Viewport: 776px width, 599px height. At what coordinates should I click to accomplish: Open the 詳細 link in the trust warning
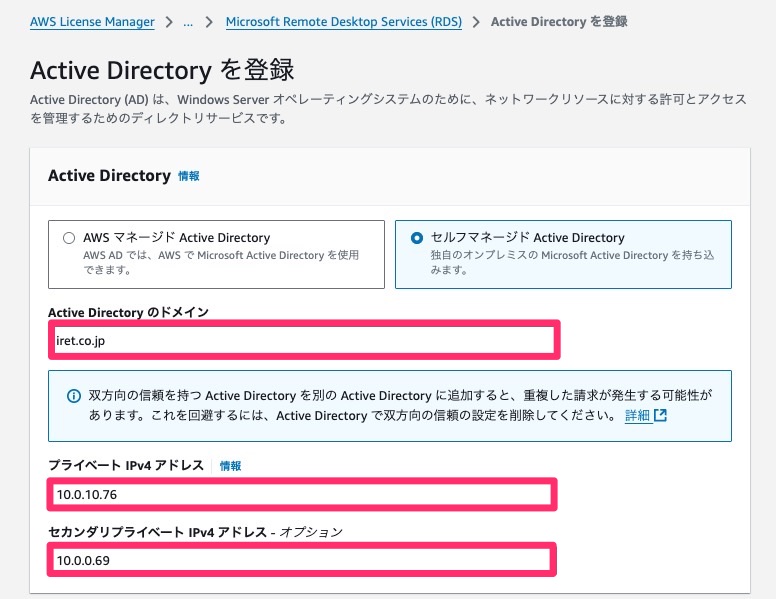click(637, 415)
